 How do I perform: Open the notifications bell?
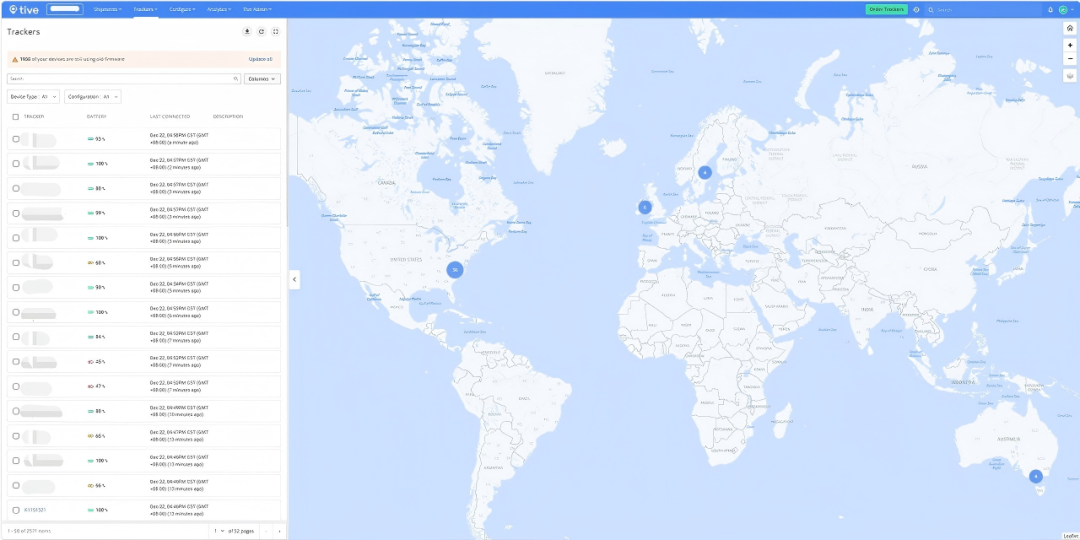(1050, 10)
